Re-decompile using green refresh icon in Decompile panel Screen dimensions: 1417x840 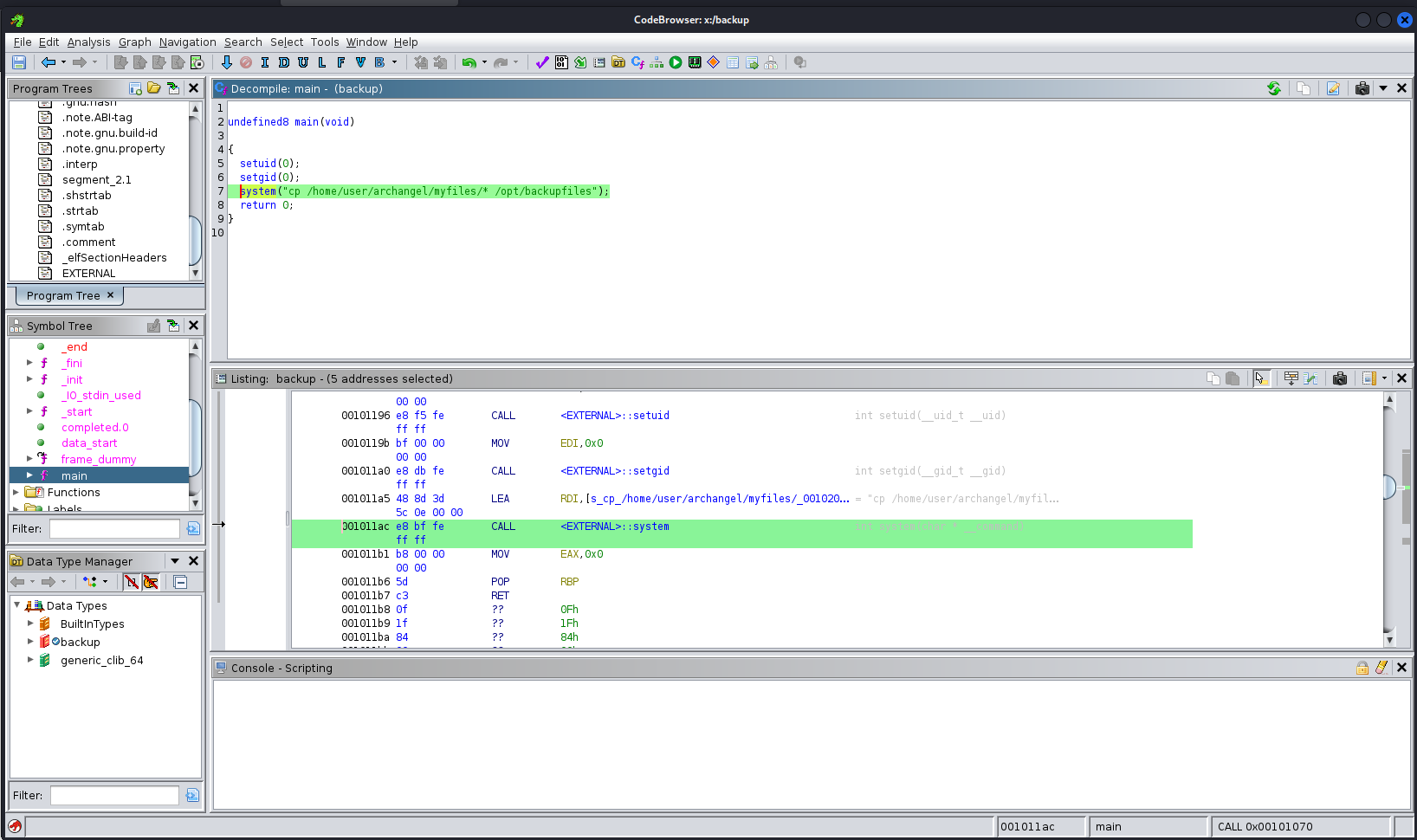(x=1274, y=88)
